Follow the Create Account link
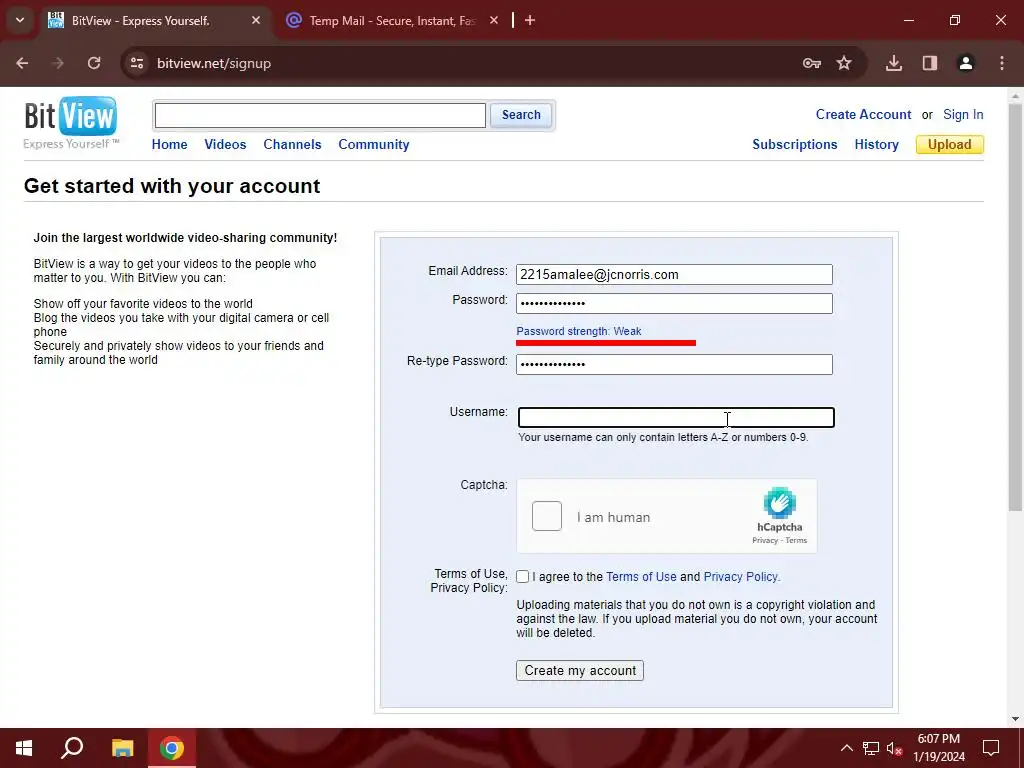Viewport: 1024px width, 768px height. click(863, 114)
